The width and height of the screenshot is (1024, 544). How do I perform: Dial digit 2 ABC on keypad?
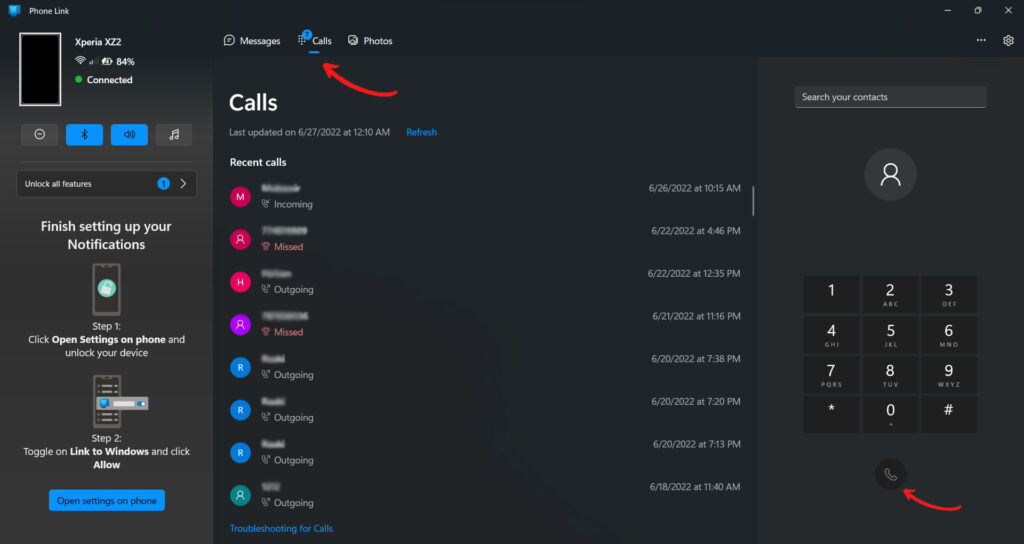(890, 294)
